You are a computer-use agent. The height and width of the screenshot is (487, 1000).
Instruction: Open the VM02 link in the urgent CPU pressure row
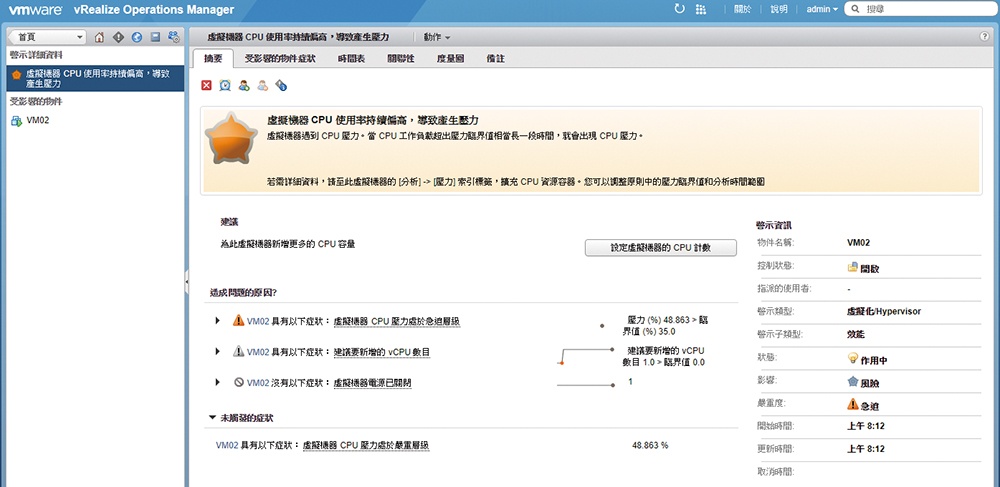[x=258, y=321]
